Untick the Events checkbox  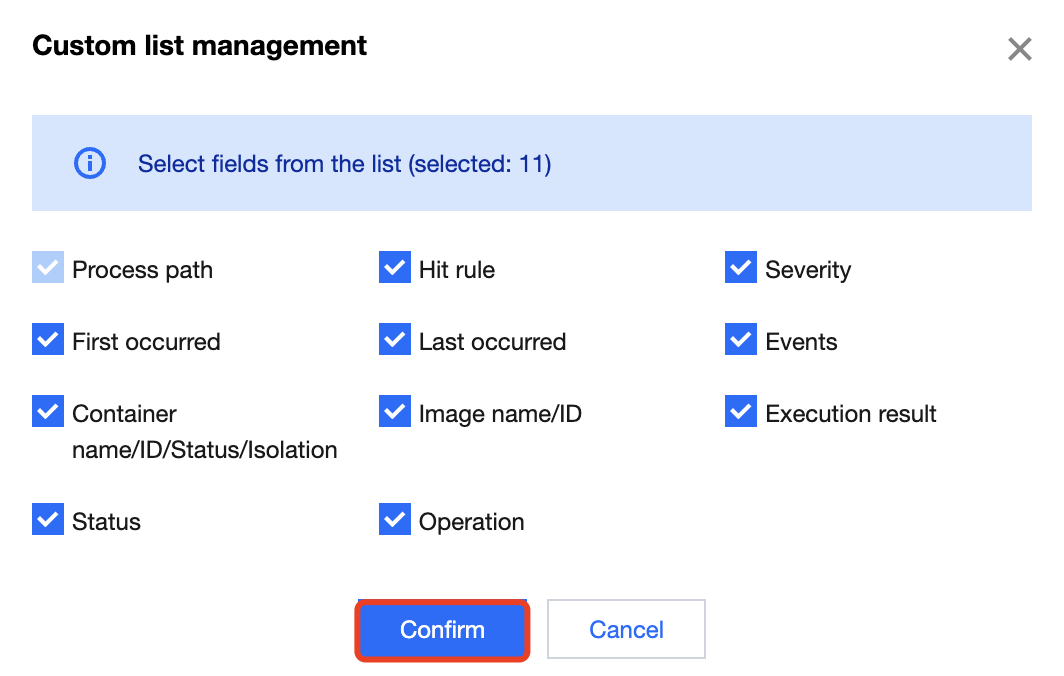(x=741, y=341)
